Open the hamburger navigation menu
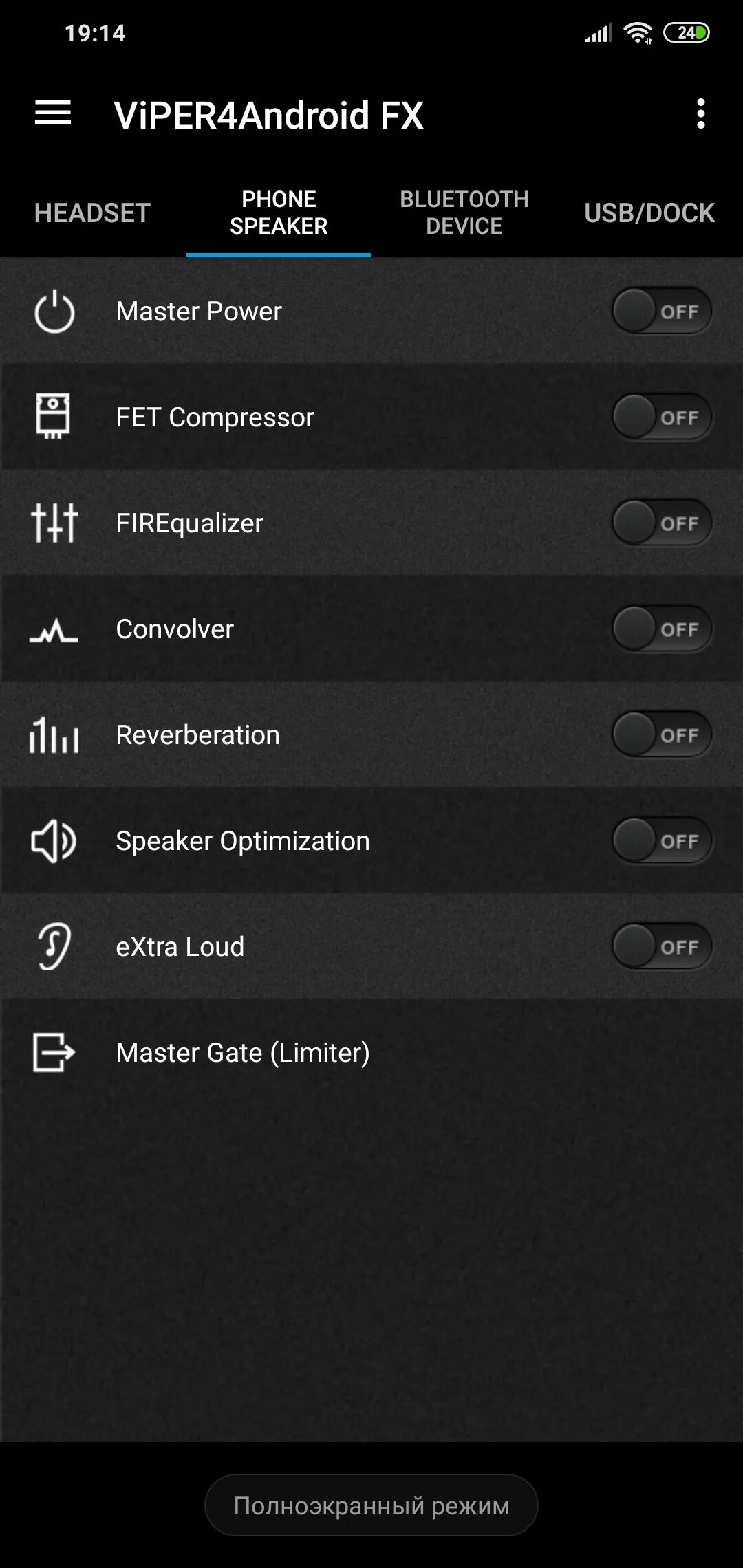The image size is (743, 1568). (53, 113)
